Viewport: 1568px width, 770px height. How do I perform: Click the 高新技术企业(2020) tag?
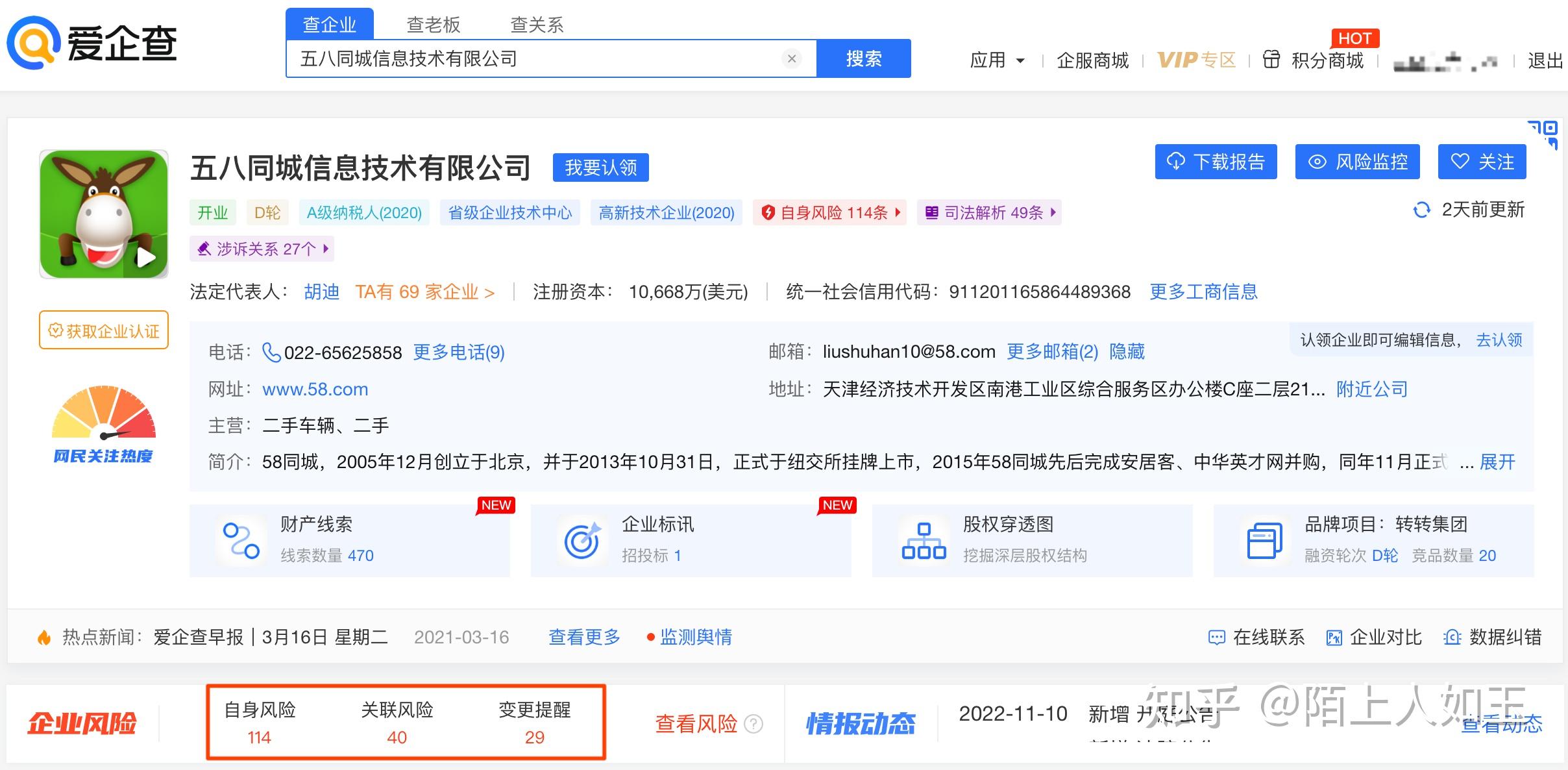(x=667, y=212)
